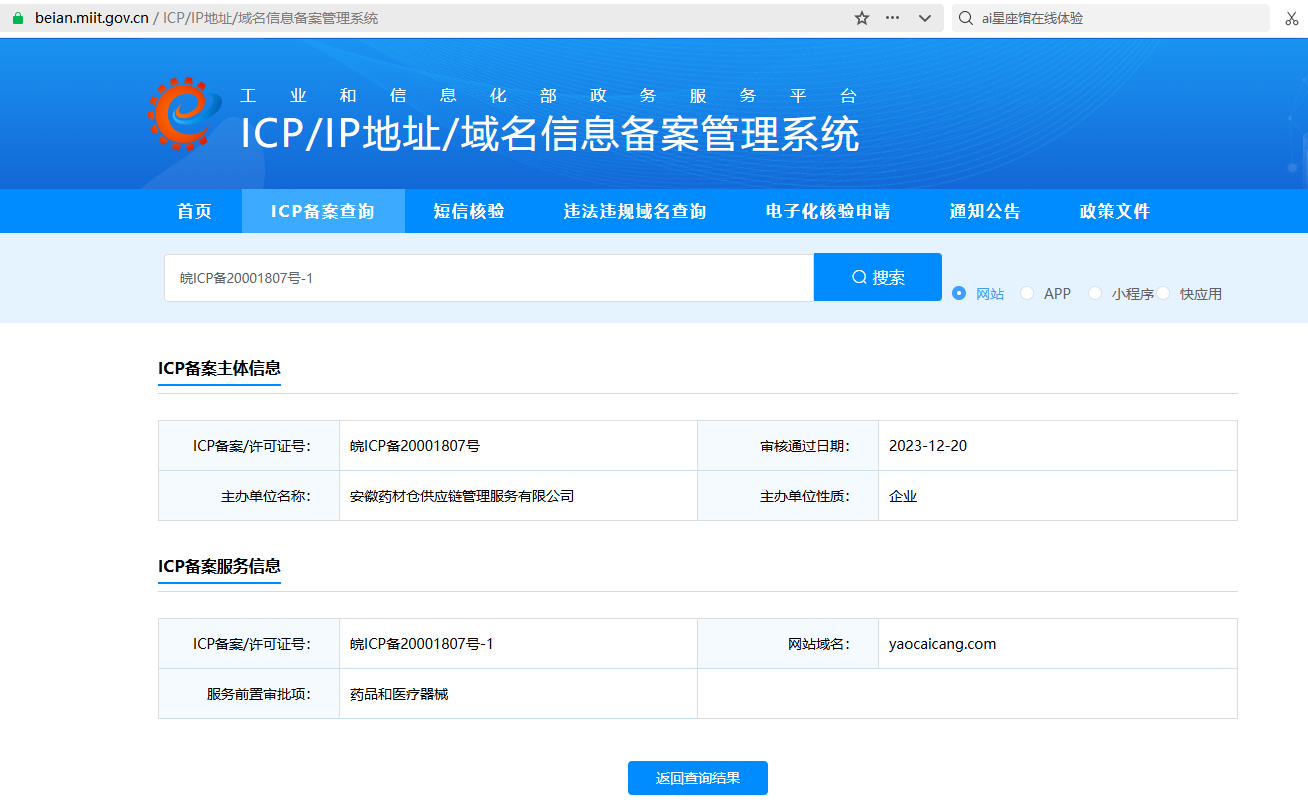1308x805 pixels.
Task: Open the 电子化核验申请 tab
Action: (x=828, y=211)
